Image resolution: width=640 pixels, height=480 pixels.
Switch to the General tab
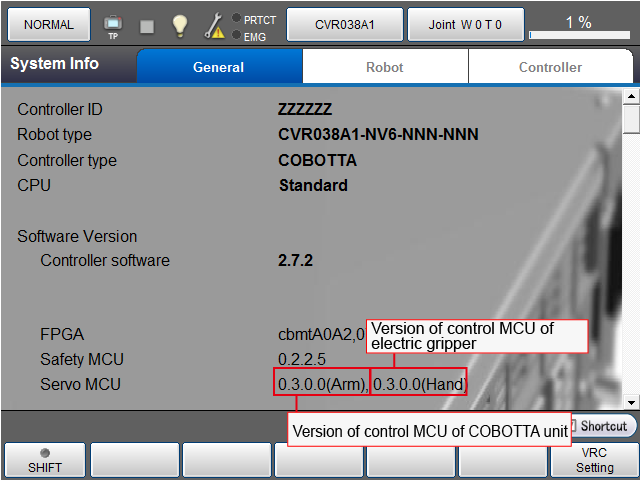pos(219,67)
